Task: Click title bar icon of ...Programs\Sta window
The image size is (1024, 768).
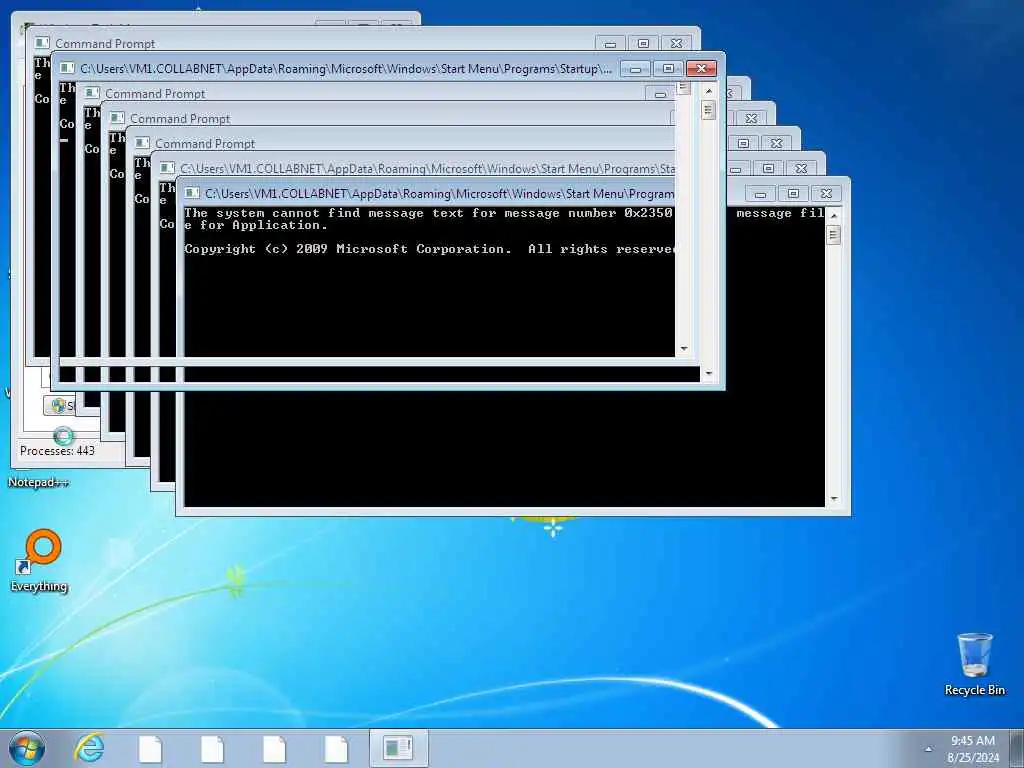Action: click(167, 168)
